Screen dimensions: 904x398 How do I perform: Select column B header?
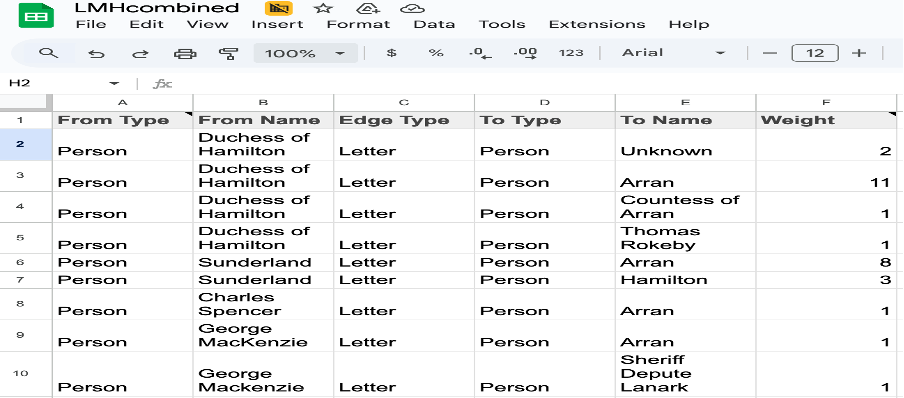coord(263,103)
